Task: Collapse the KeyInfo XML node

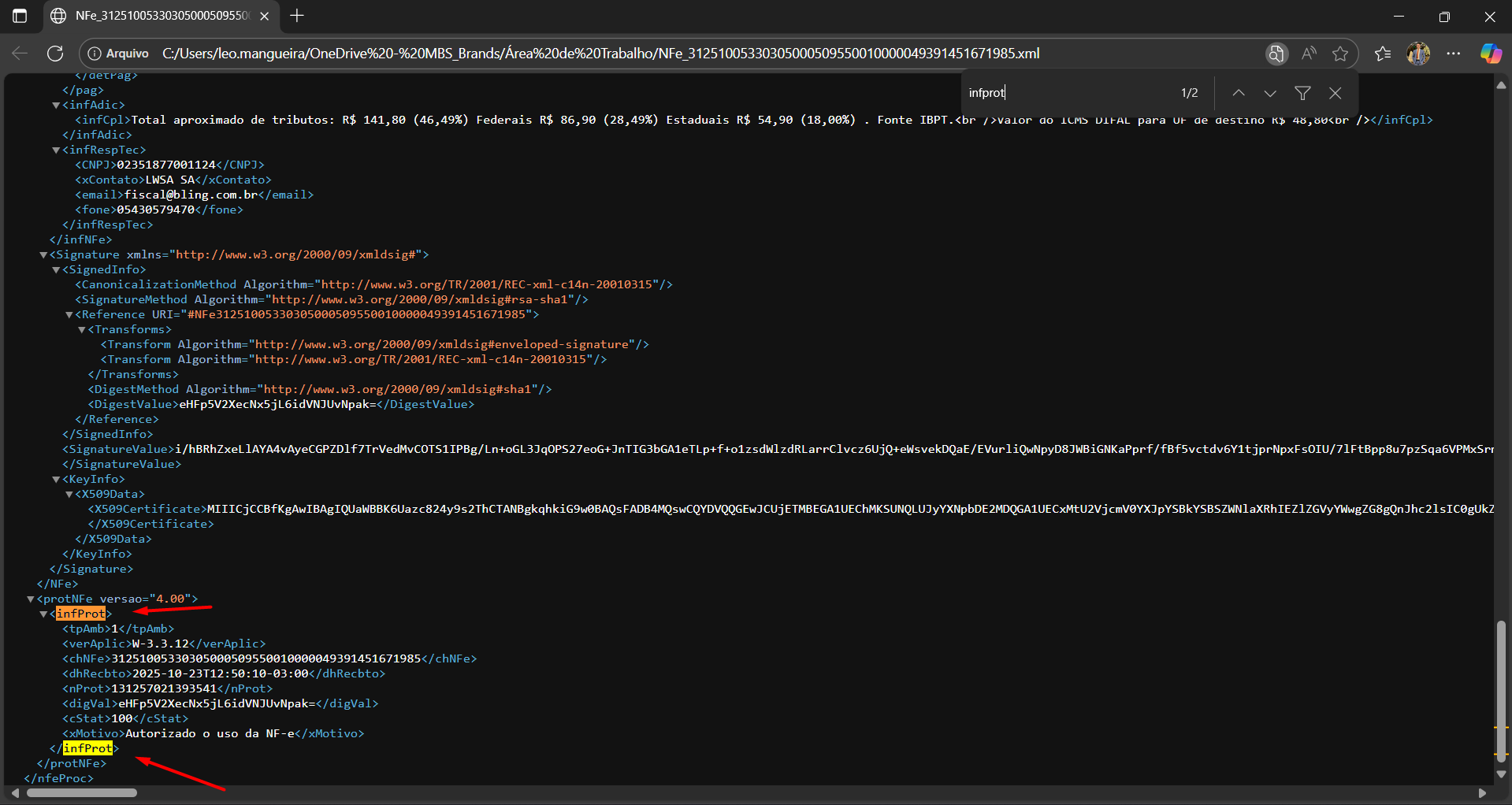Action: (56, 480)
